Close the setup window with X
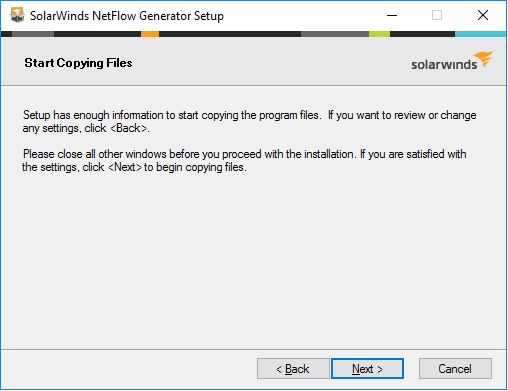This screenshot has width=508, height=391. pos(483,15)
